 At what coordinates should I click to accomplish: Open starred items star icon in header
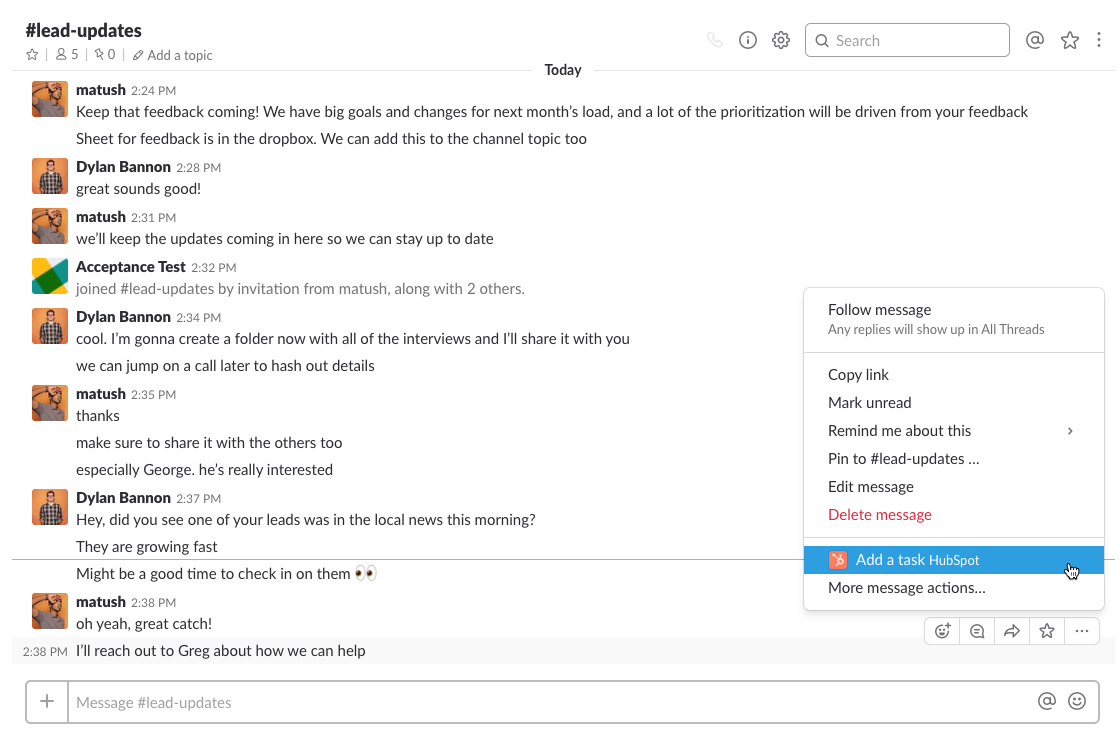pos(1069,40)
